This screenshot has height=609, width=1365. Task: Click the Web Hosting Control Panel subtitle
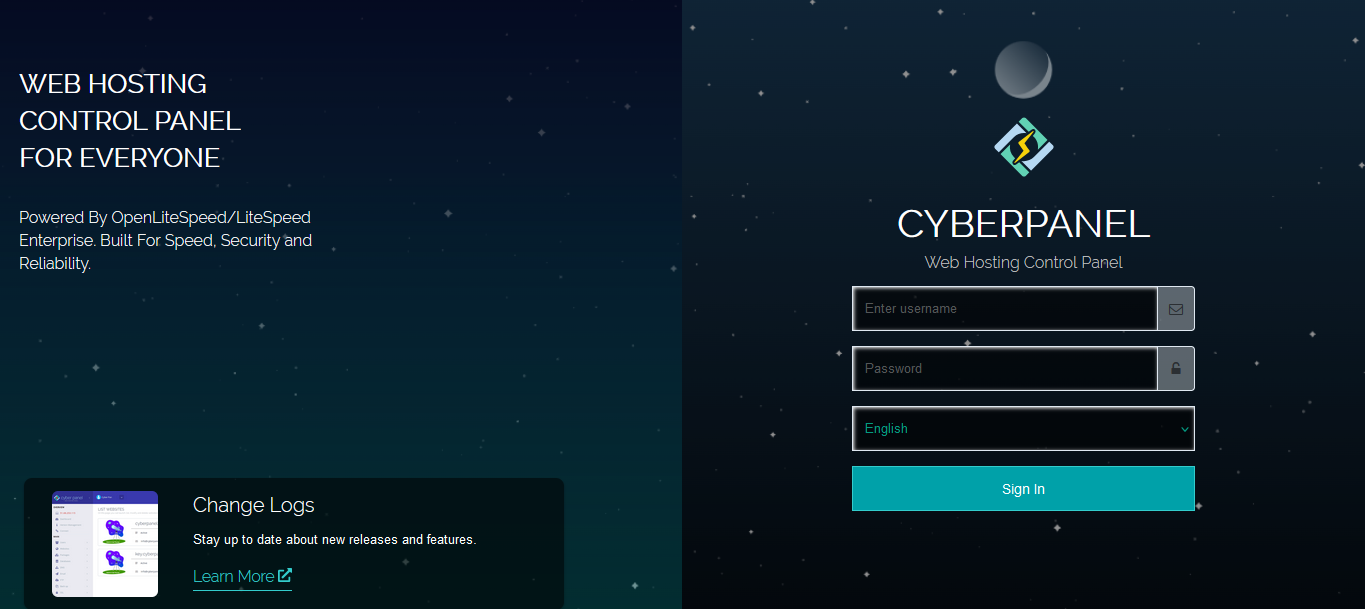point(1023,262)
